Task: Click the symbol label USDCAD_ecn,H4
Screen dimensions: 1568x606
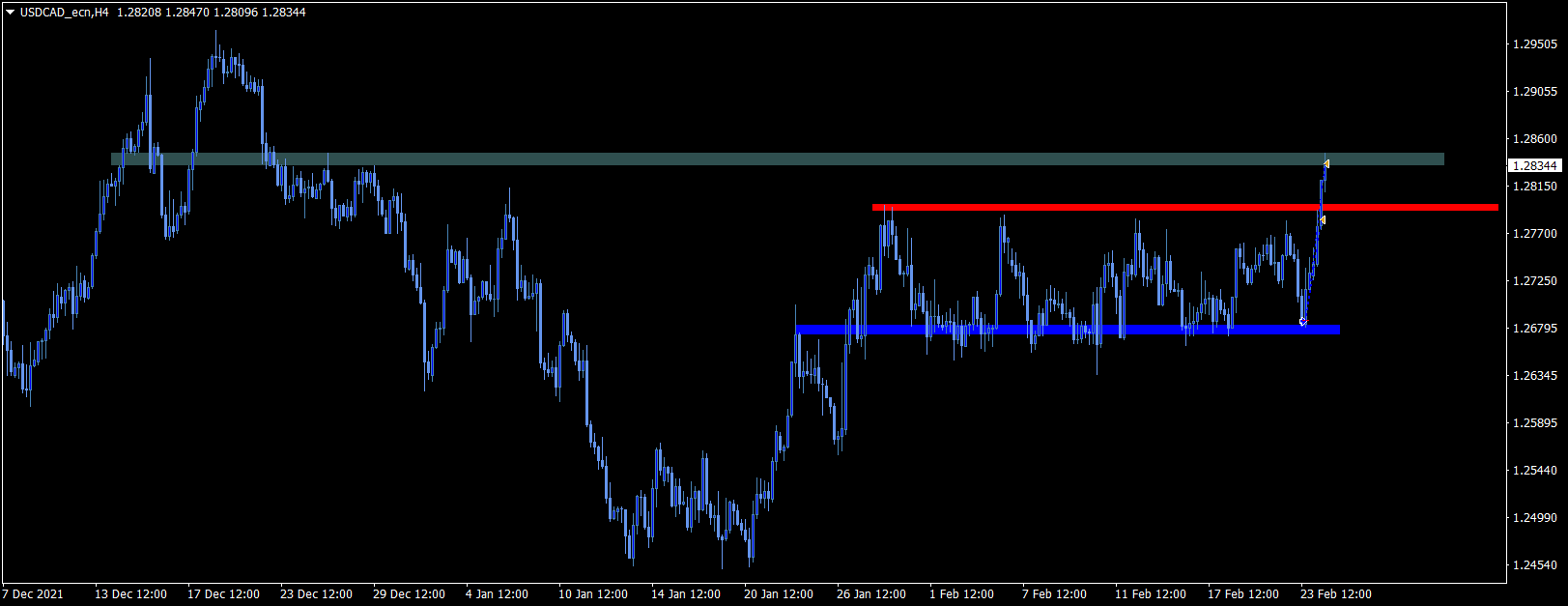Action: (64, 13)
